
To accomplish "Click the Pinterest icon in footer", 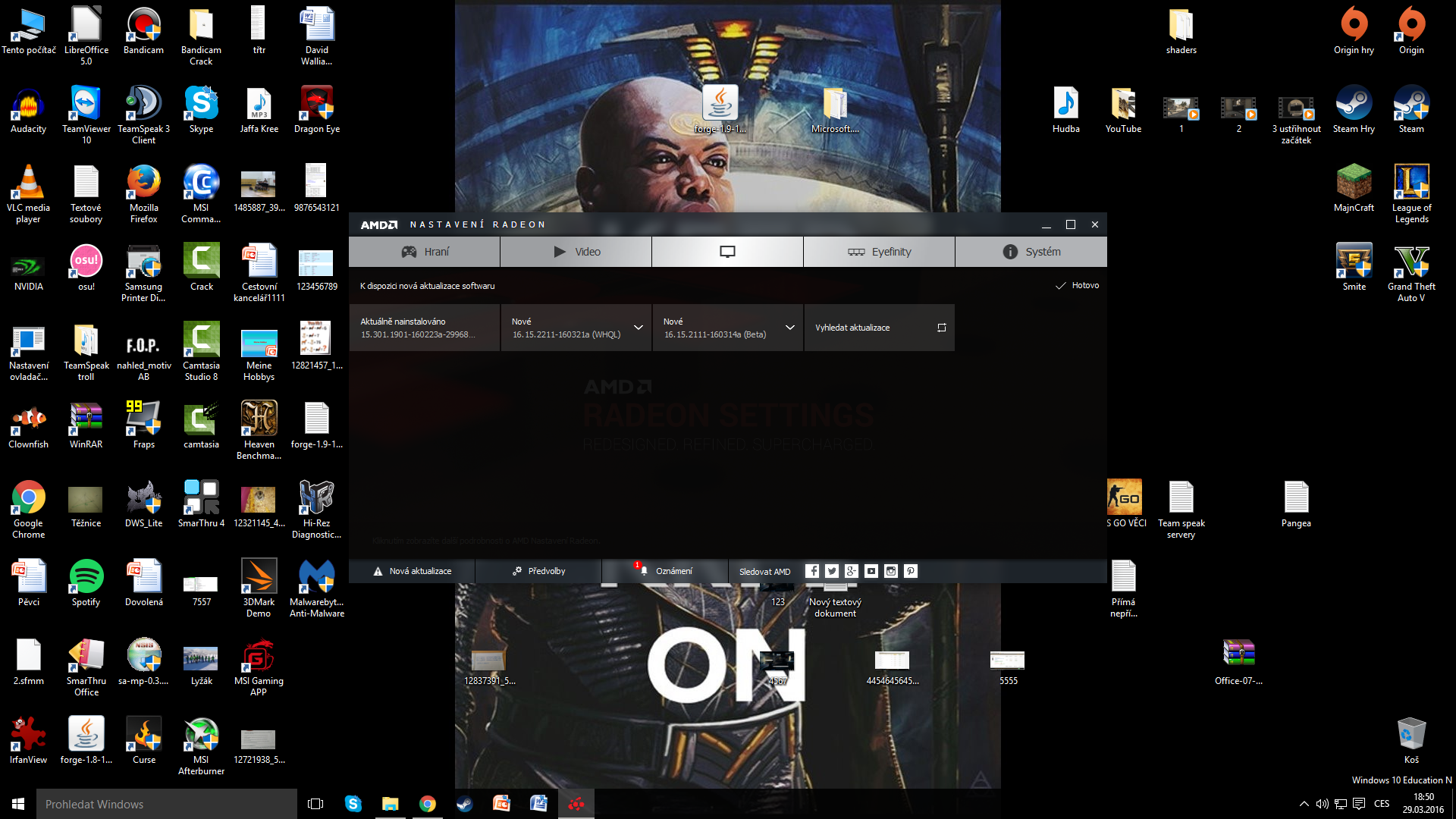I will coord(911,571).
